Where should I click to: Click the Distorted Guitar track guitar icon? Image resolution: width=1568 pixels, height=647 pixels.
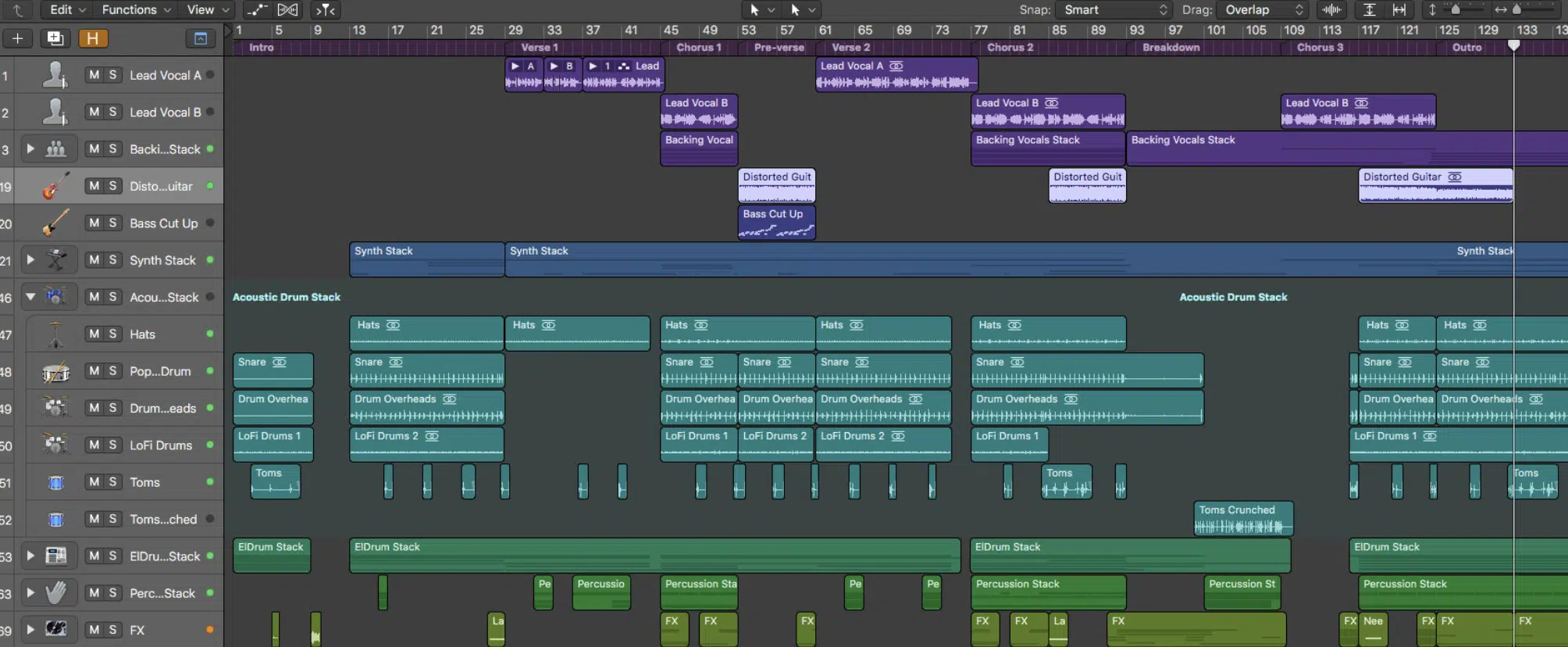coord(55,186)
